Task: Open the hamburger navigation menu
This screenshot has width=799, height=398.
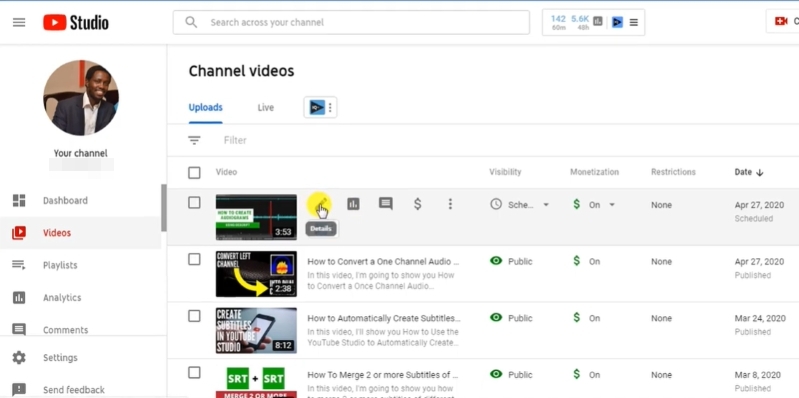Action: click(x=19, y=22)
